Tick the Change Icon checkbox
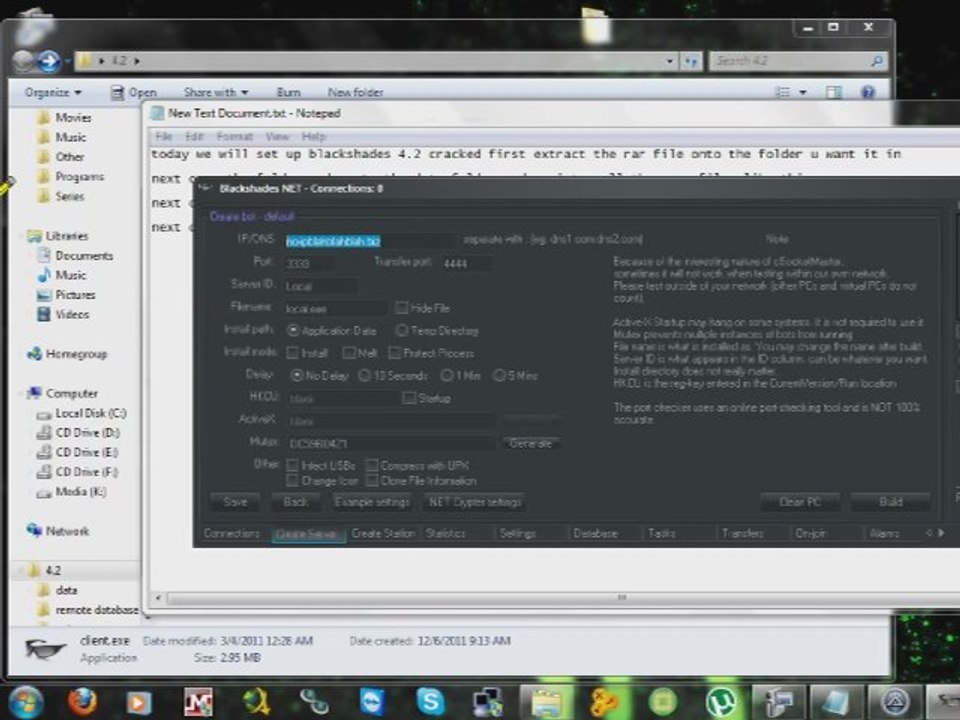Screen dimensions: 960x720 (x=293, y=481)
